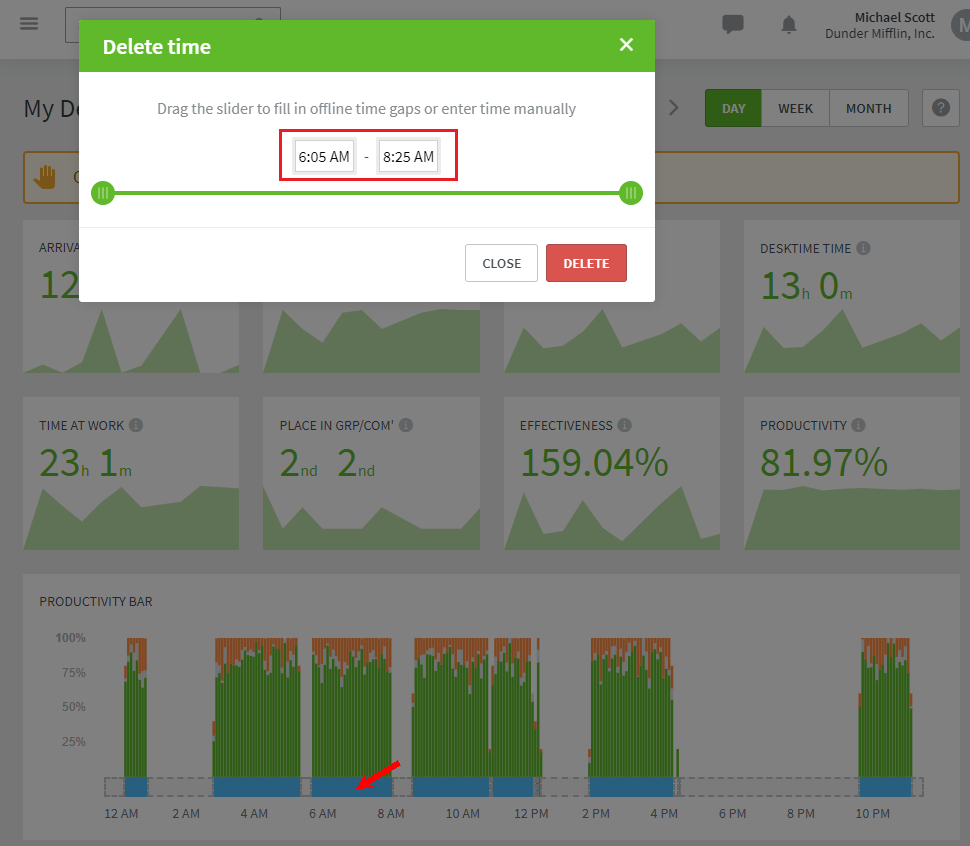Switch to the MONTH tab
Viewport: 970px width, 846px height.
pyautogui.click(x=868, y=108)
